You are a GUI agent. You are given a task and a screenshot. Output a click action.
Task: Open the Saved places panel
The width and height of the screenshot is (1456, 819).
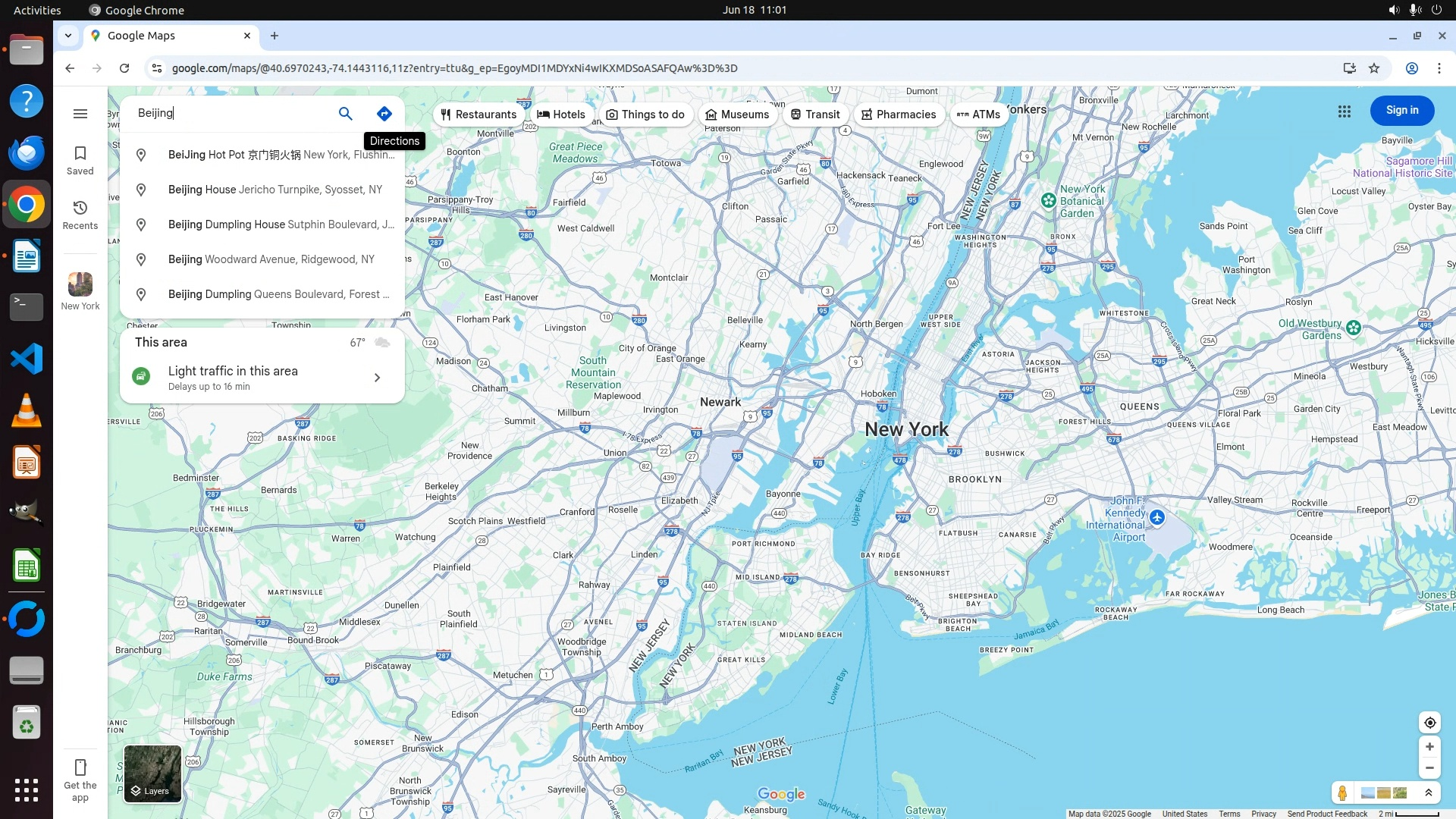tap(80, 160)
